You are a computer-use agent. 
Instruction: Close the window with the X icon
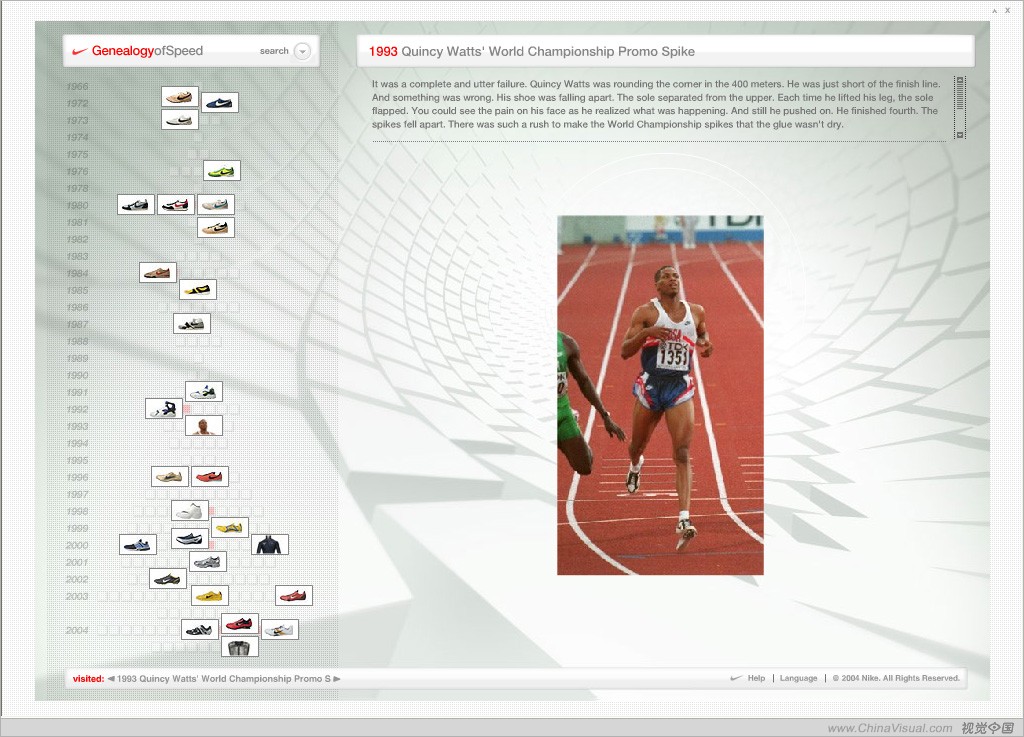pyautogui.click(x=1007, y=10)
